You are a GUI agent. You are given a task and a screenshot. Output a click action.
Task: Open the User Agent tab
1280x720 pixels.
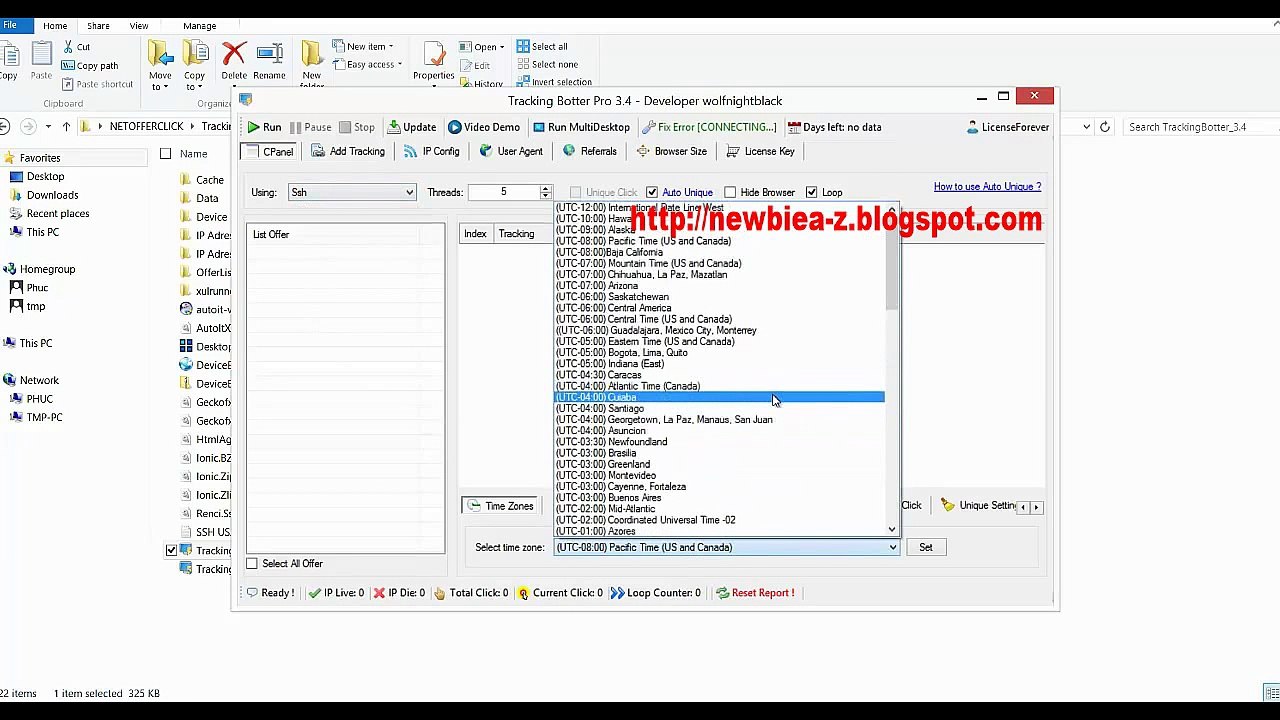coord(511,151)
